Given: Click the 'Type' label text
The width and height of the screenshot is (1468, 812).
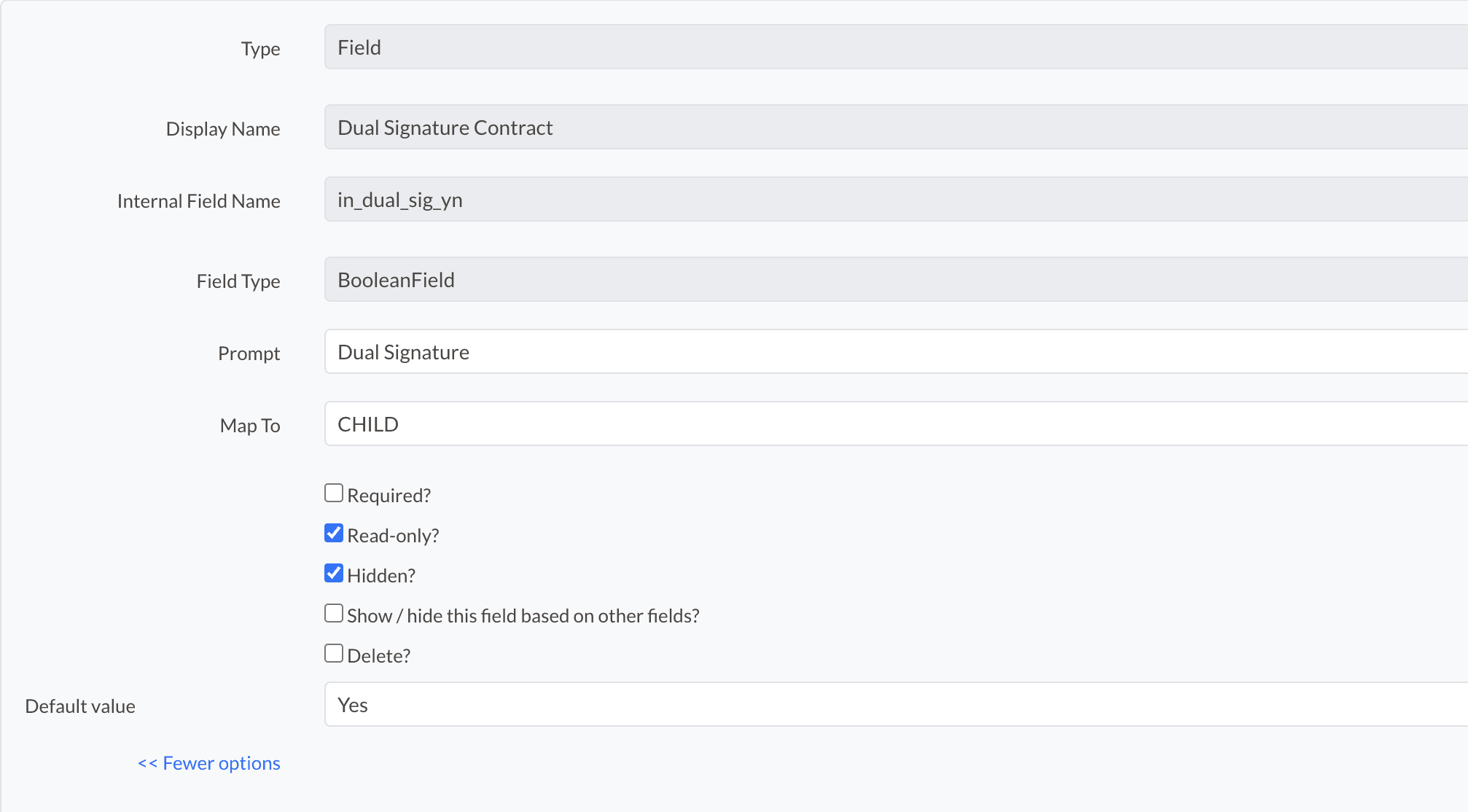Looking at the screenshot, I should coord(260,49).
